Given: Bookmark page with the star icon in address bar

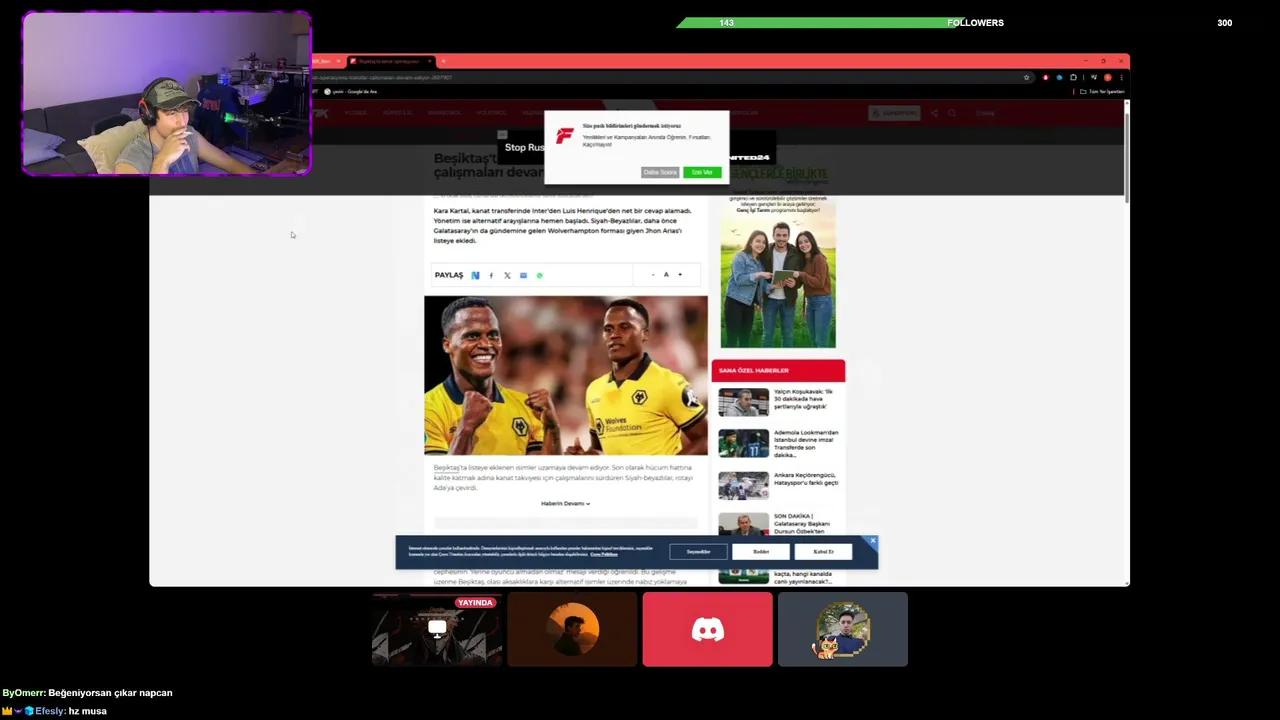Looking at the screenshot, I should pyautogui.click(x=1026, y=77).
